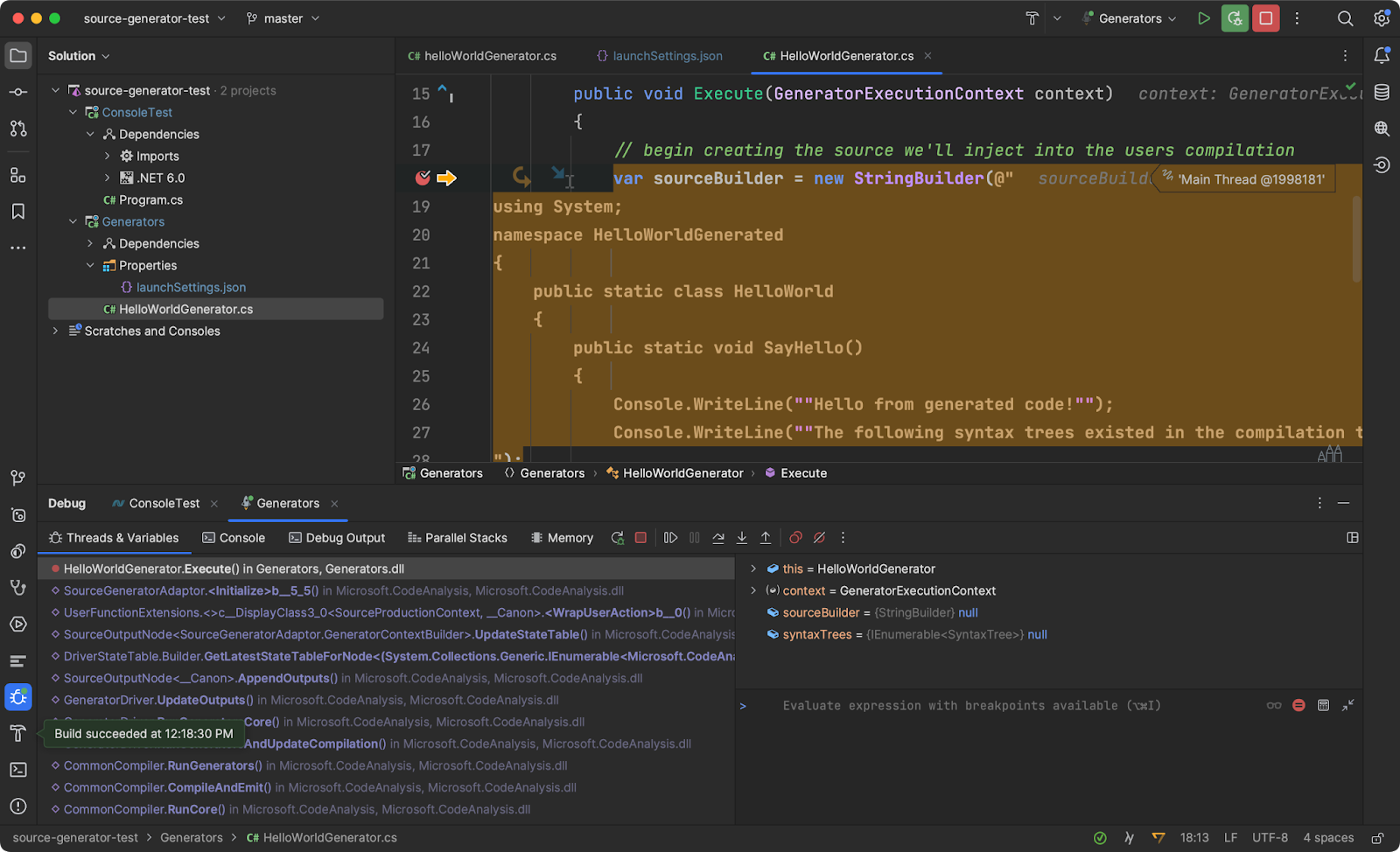
Task: Open the Git tool window icon
Action: click(18, 478)
